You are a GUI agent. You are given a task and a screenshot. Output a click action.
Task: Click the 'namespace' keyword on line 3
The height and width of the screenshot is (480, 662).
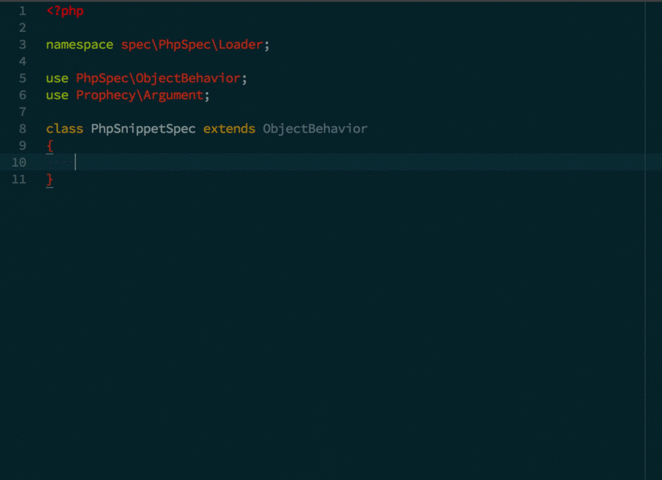[x=79, y=45]
